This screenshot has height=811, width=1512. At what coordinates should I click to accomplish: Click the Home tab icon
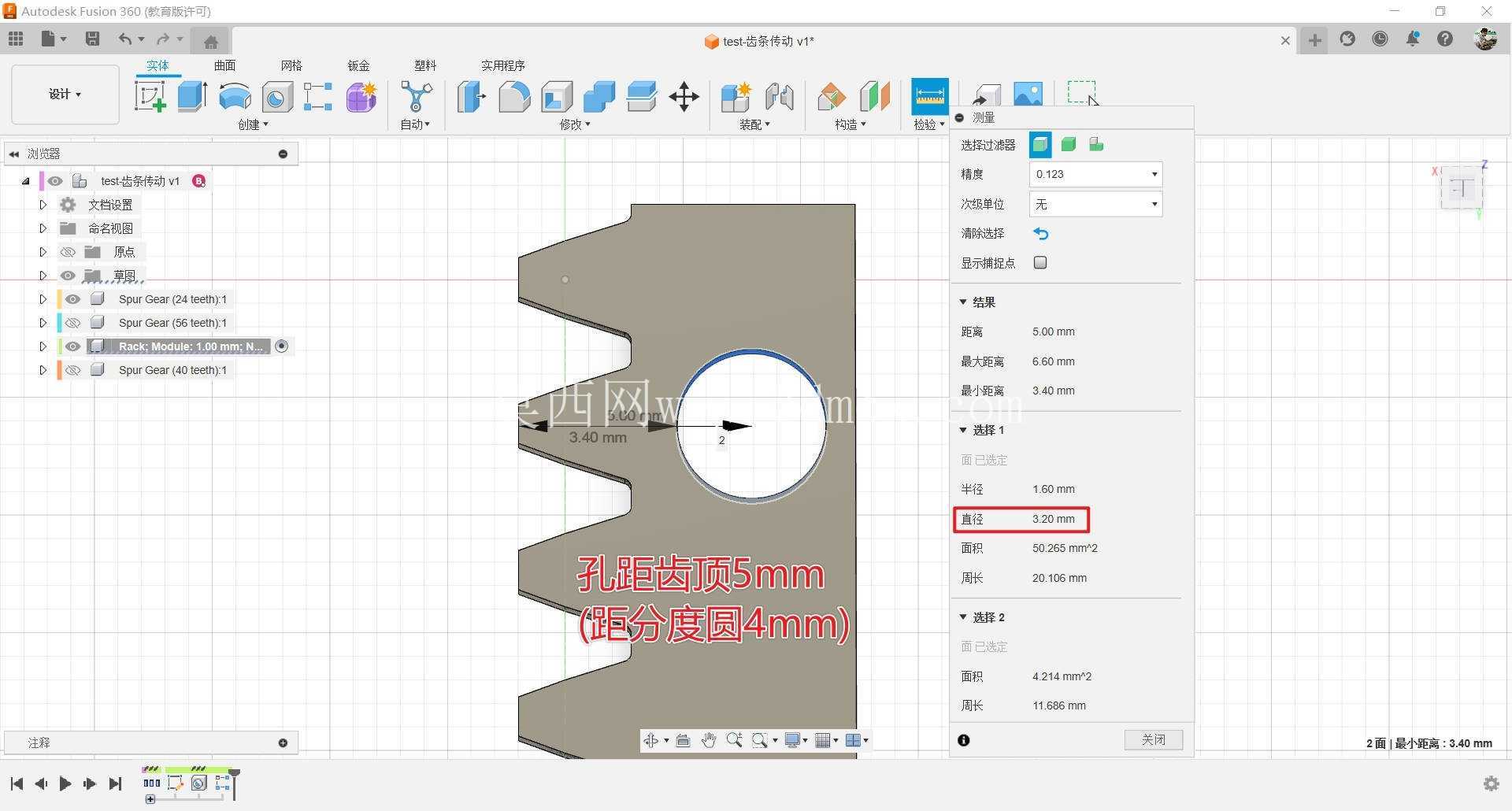[x=210, y=41]
